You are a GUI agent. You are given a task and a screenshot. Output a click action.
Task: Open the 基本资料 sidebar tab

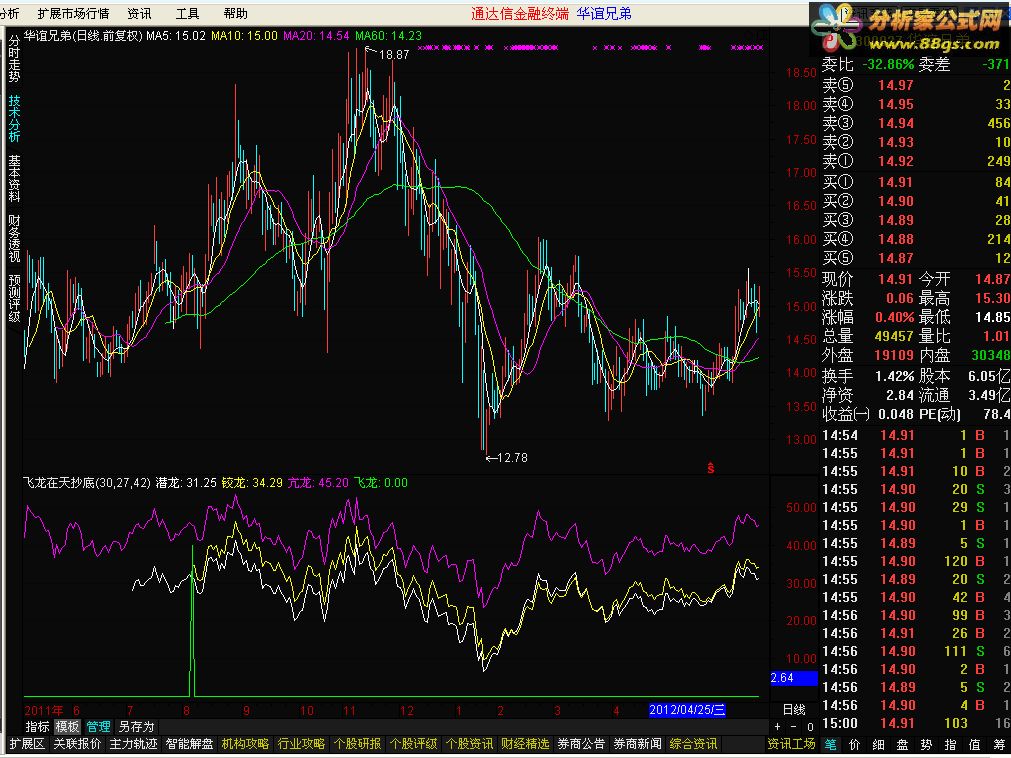click(14, 179)
